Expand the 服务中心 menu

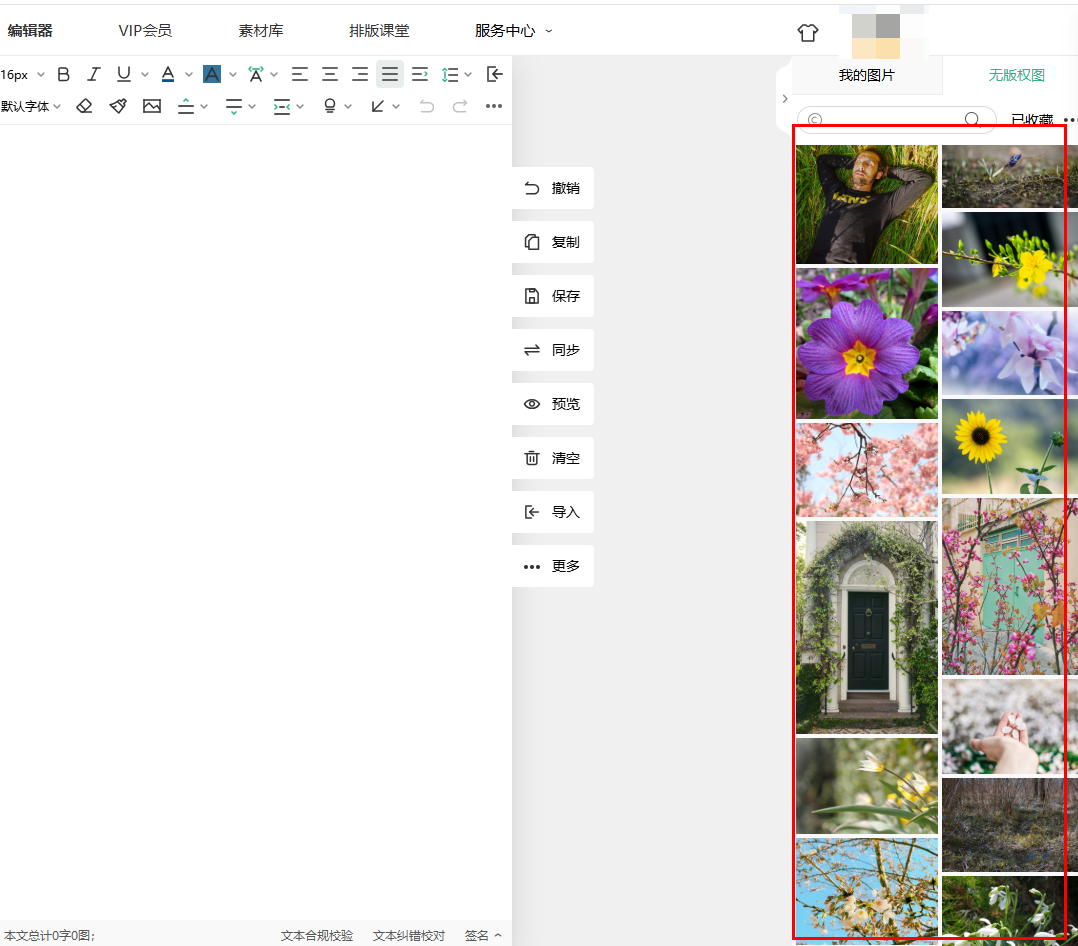click(x=513, y=31)
